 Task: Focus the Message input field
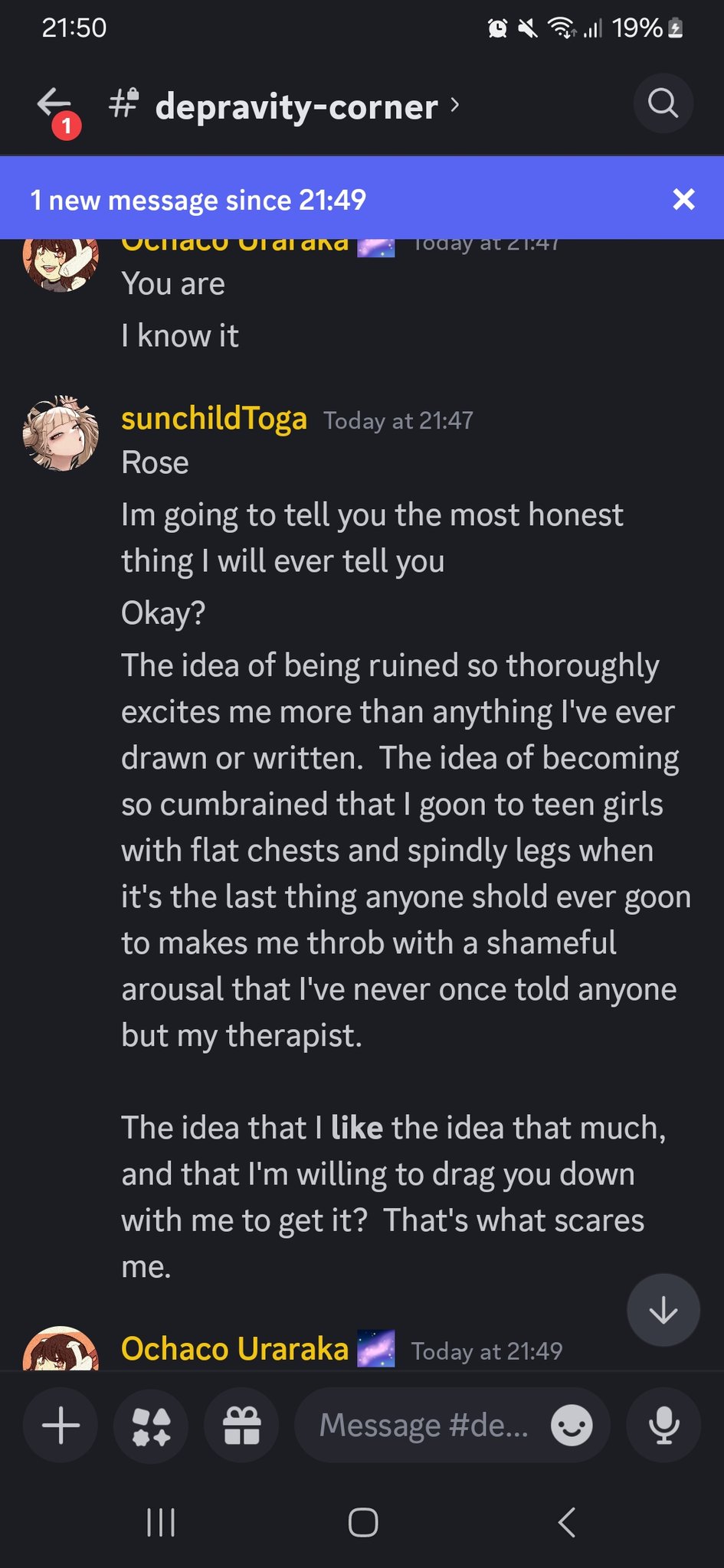424,1426
